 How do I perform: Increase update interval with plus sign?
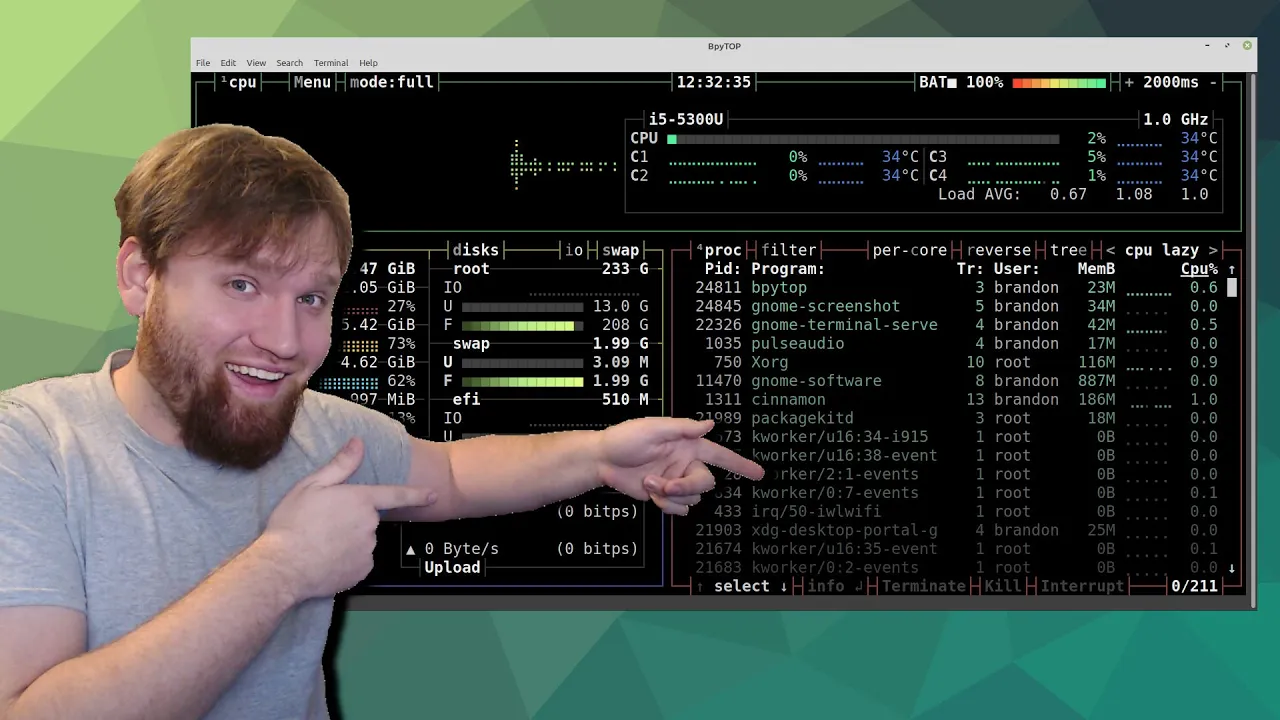point(1129,82)
